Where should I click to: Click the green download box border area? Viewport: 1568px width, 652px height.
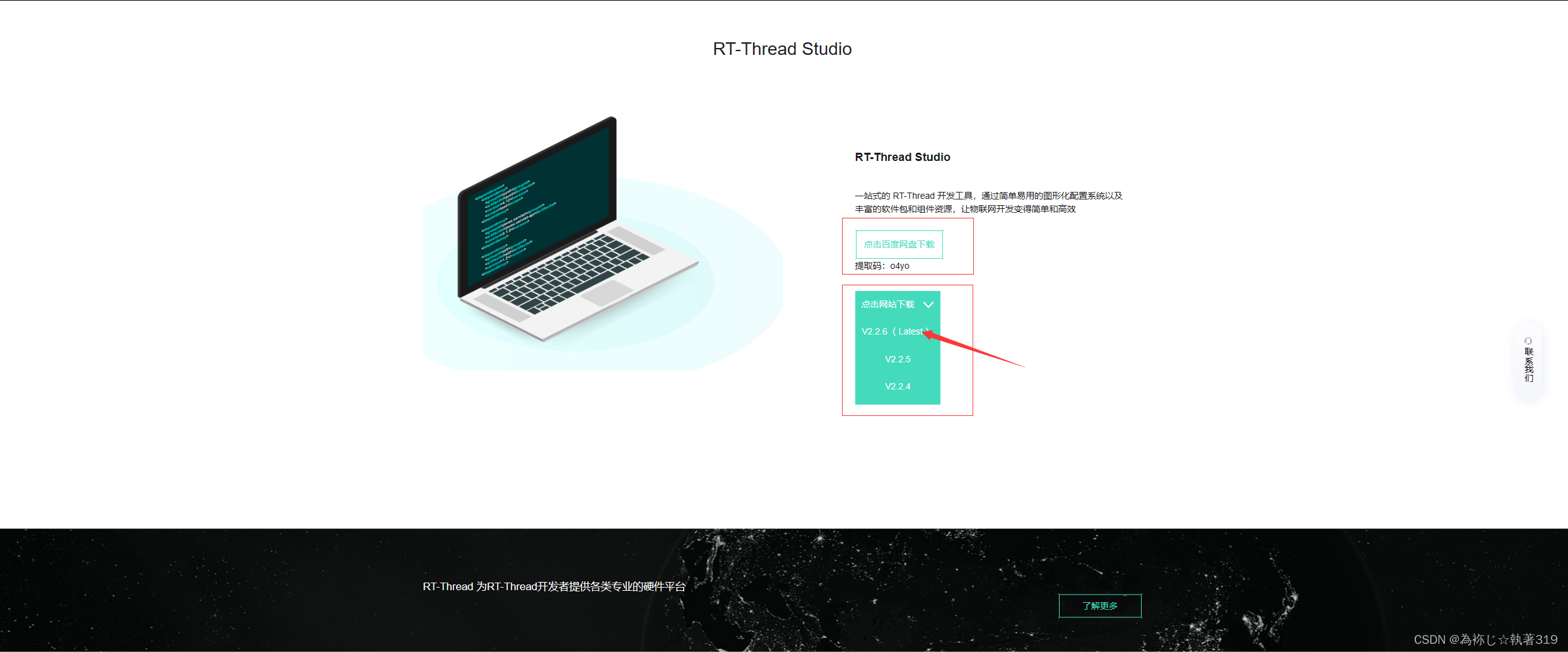click(897, 348)
